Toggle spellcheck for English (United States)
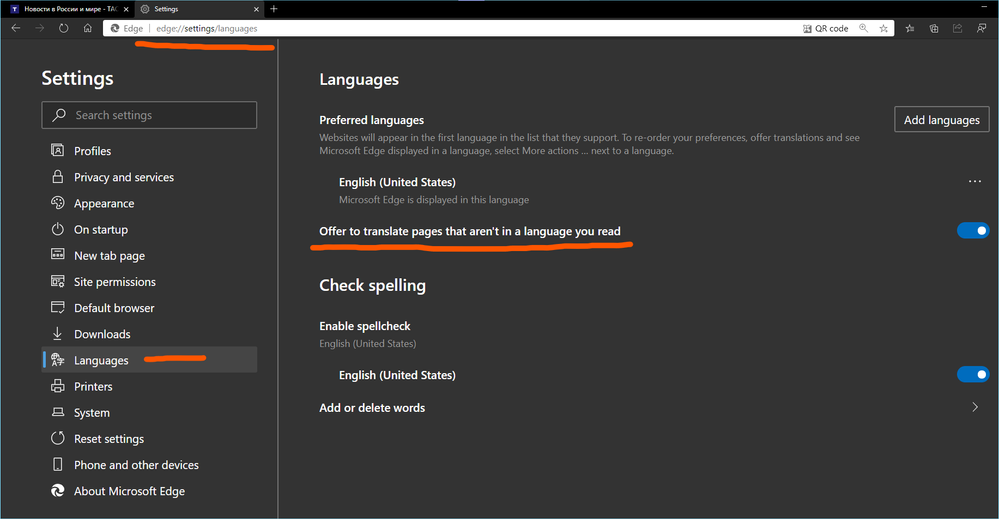Screen dimensions: 999x519 [973, 374]
